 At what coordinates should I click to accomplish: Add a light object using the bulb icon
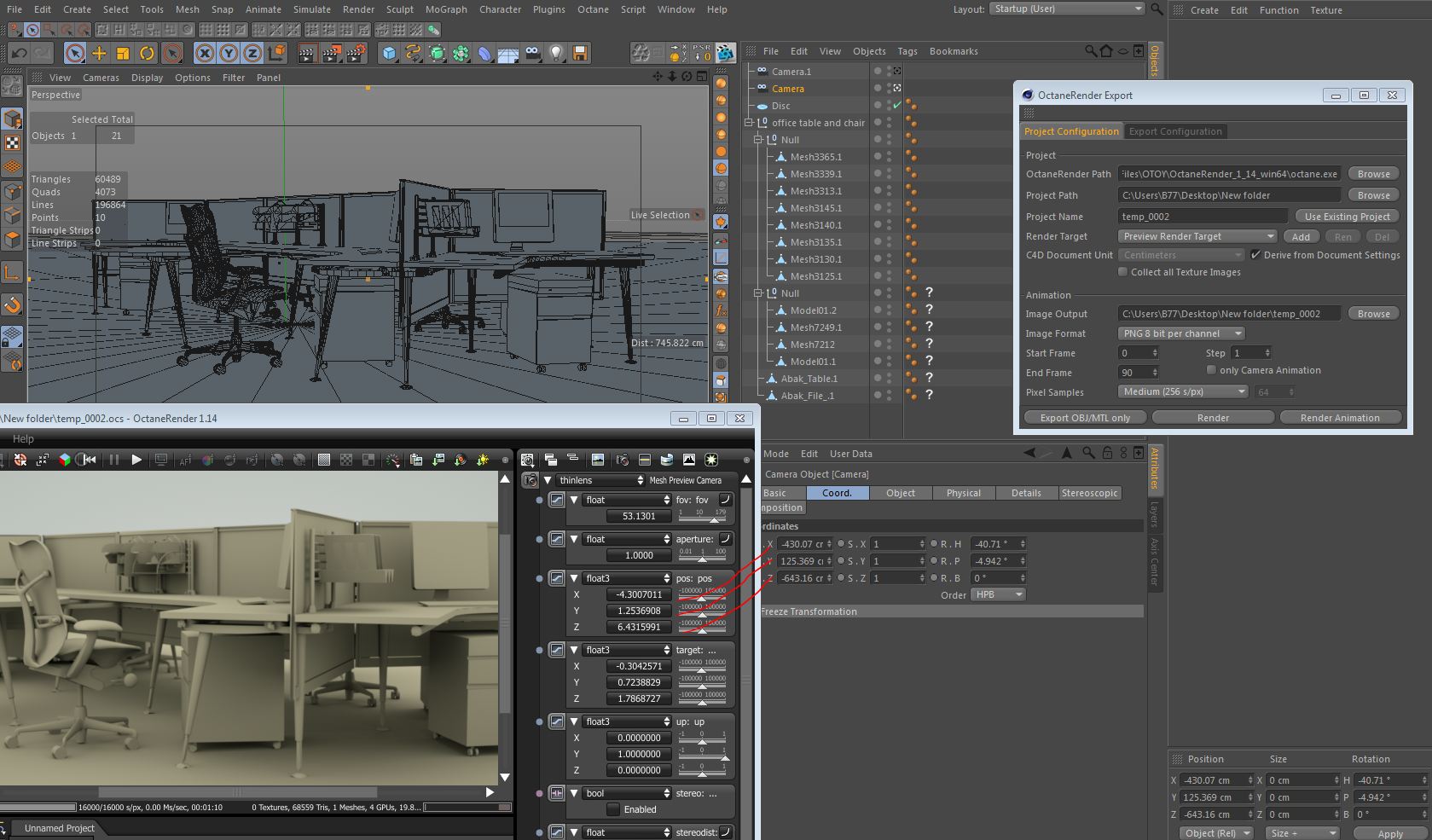[x=556, y=54]
